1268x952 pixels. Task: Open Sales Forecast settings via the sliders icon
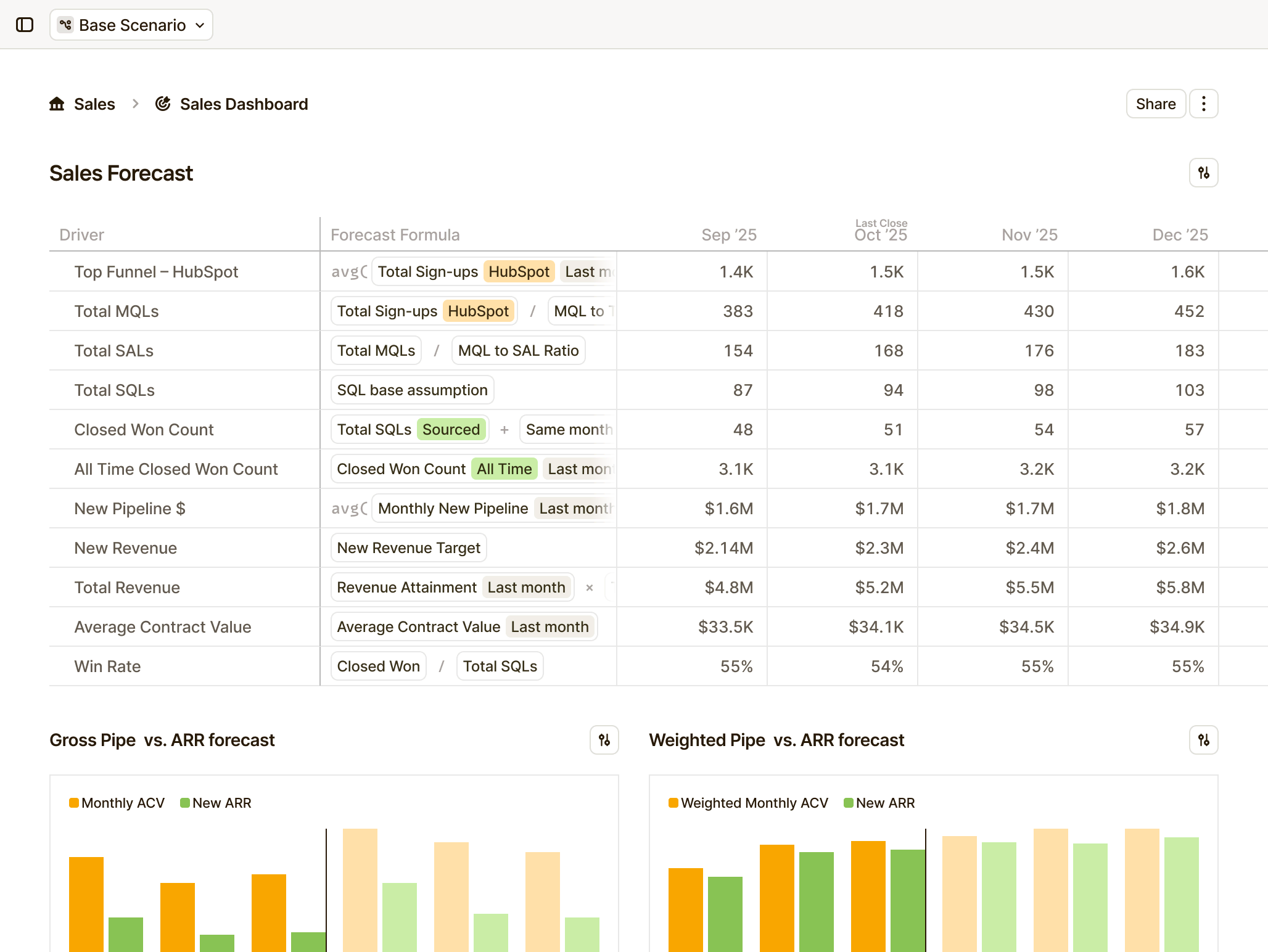(1203, 173)
